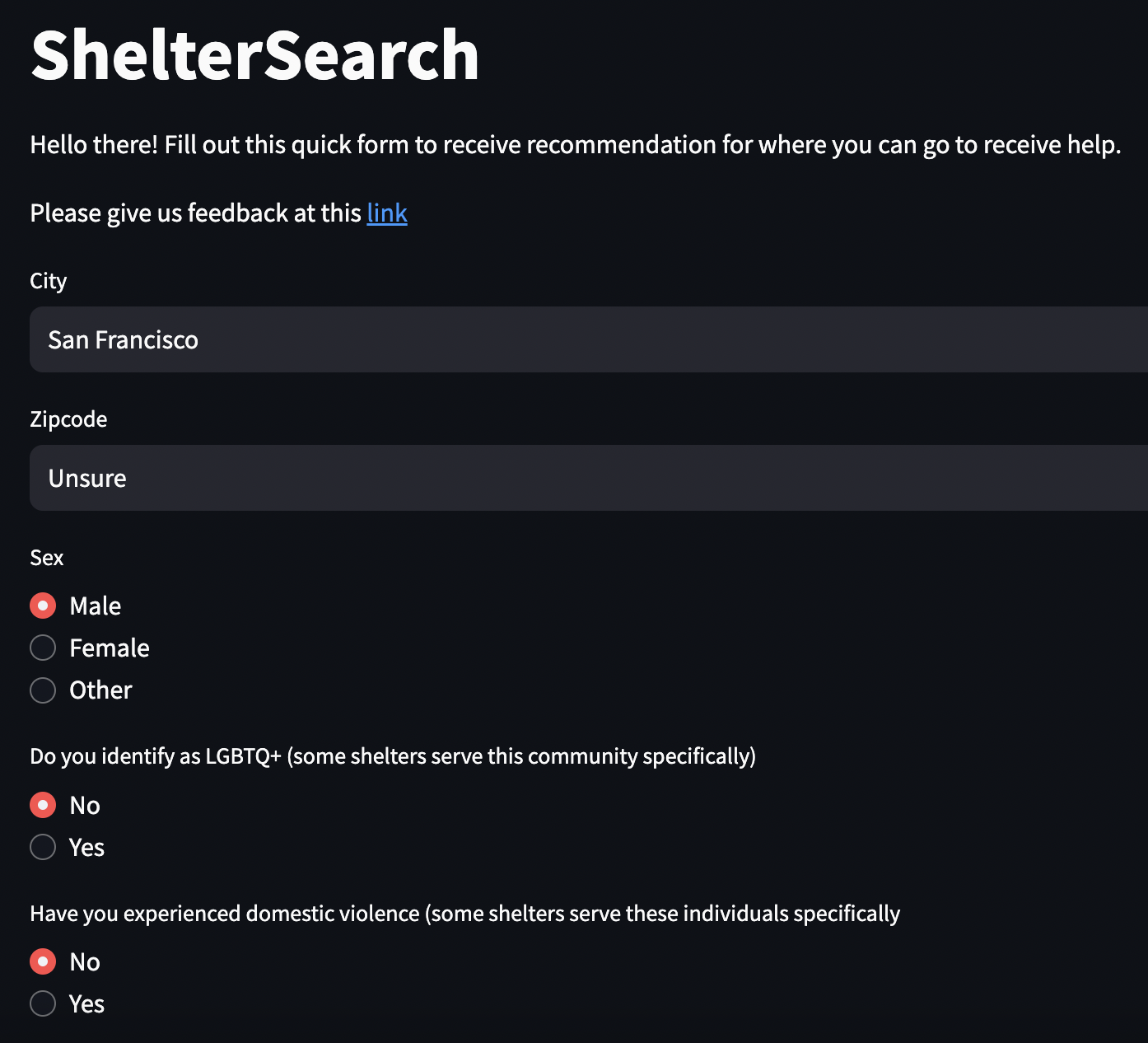Click the City field label

click(48, 281)
